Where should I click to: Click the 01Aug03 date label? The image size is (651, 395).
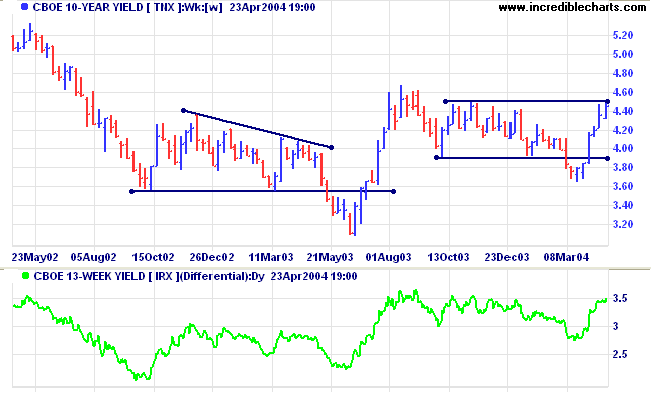[389, 257]
